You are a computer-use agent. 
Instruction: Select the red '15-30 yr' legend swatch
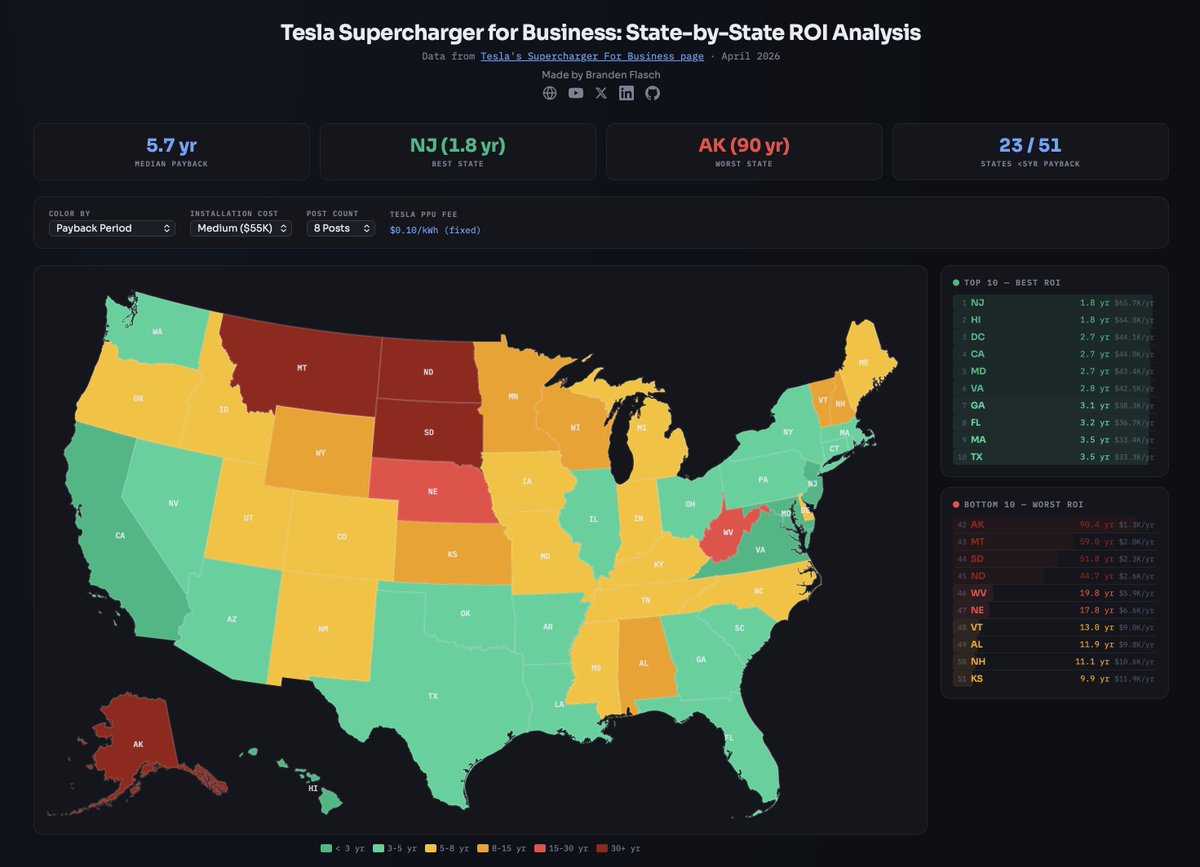540,848
